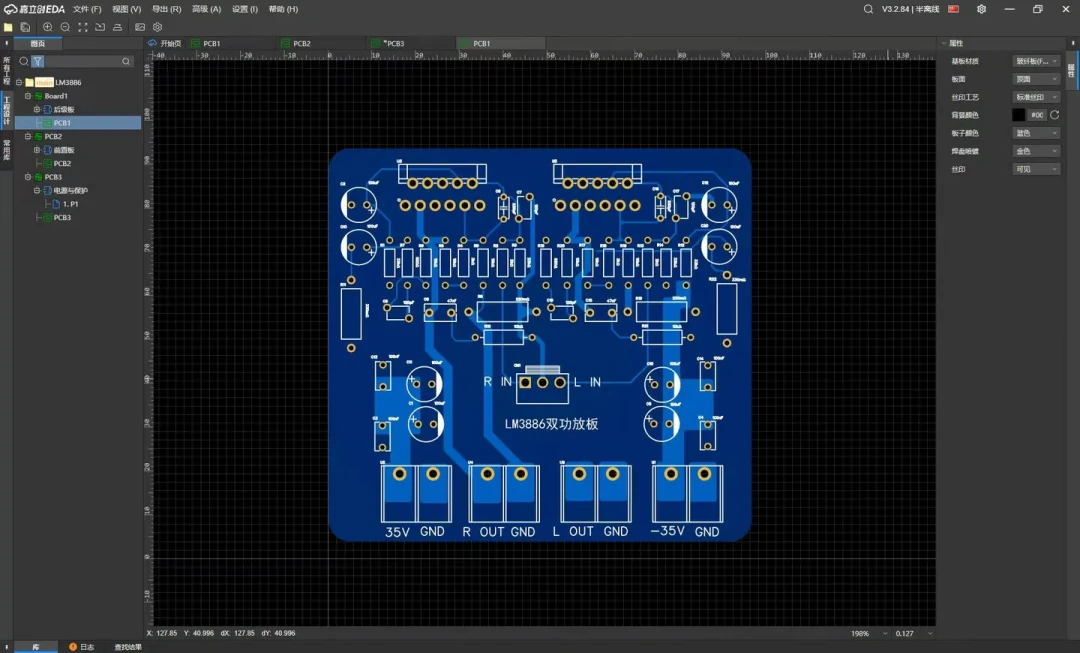
Task: Collapse the Board1 tree node
Action: coord(28,96)
